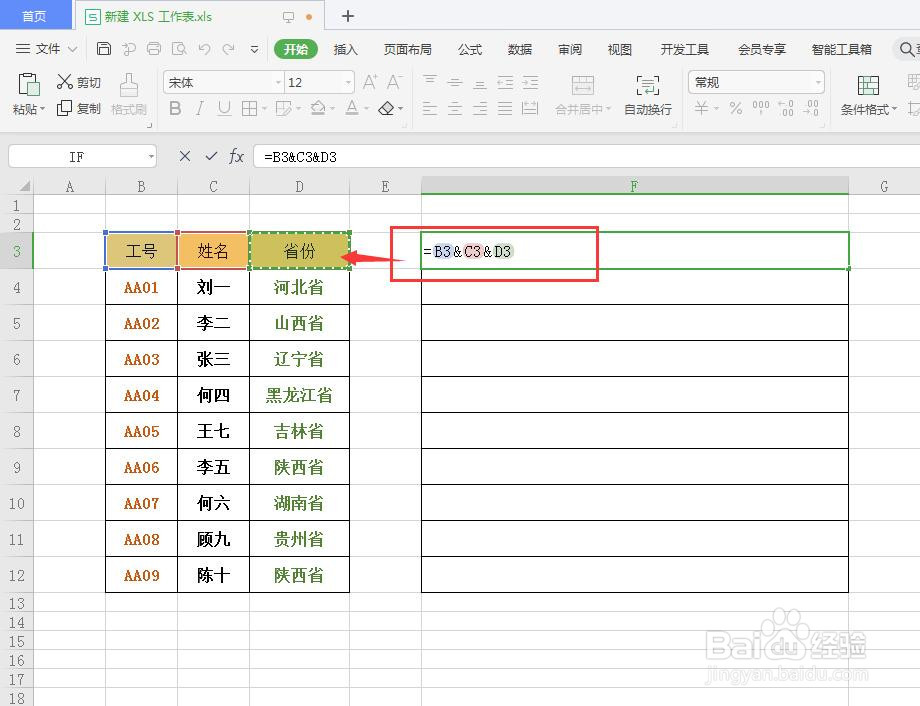
Task: Click the Undo arrow icon
Action: pyautogui.click(x=204, y=49)
